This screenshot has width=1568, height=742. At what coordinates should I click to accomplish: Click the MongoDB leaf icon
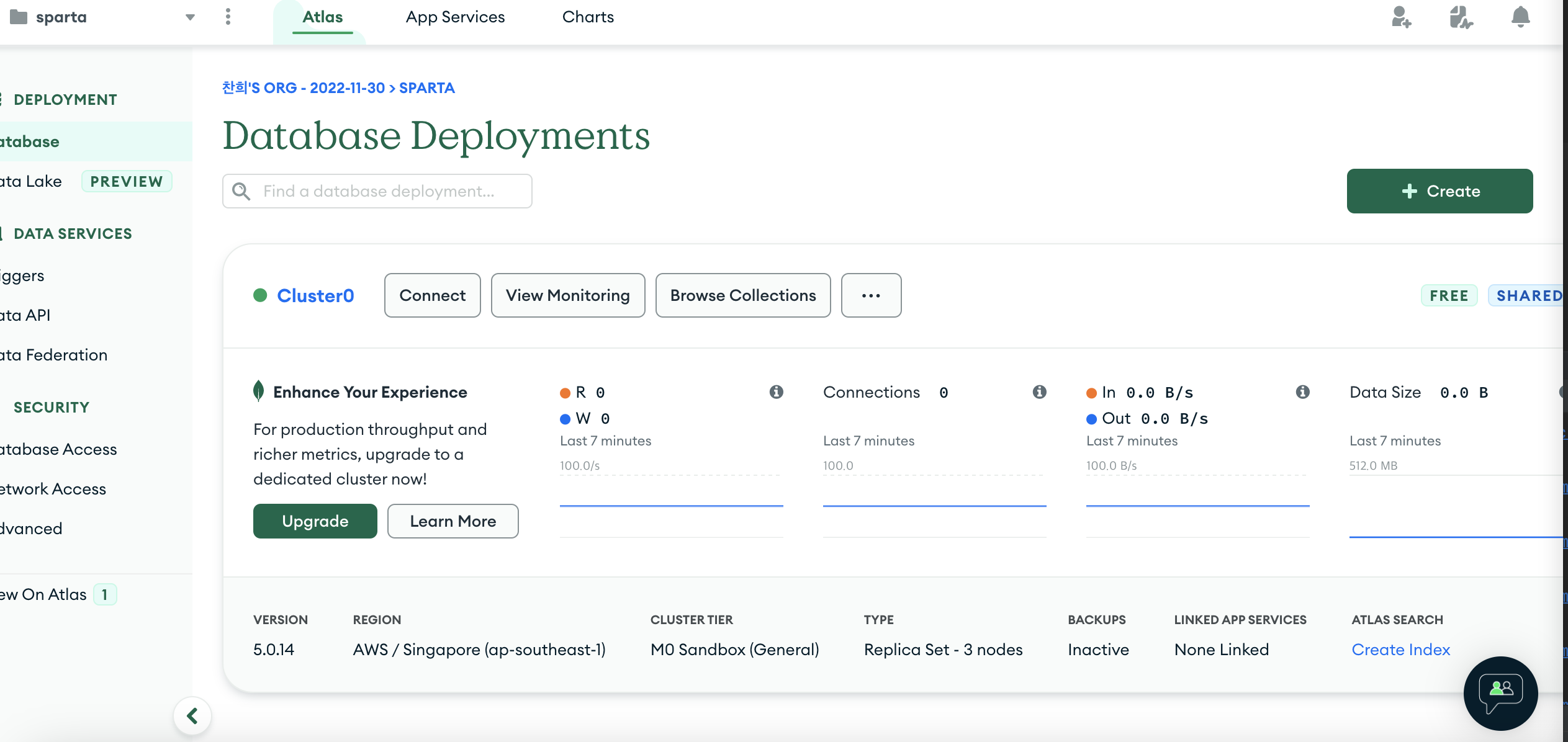pyautogui.click(x=259, y=391)
